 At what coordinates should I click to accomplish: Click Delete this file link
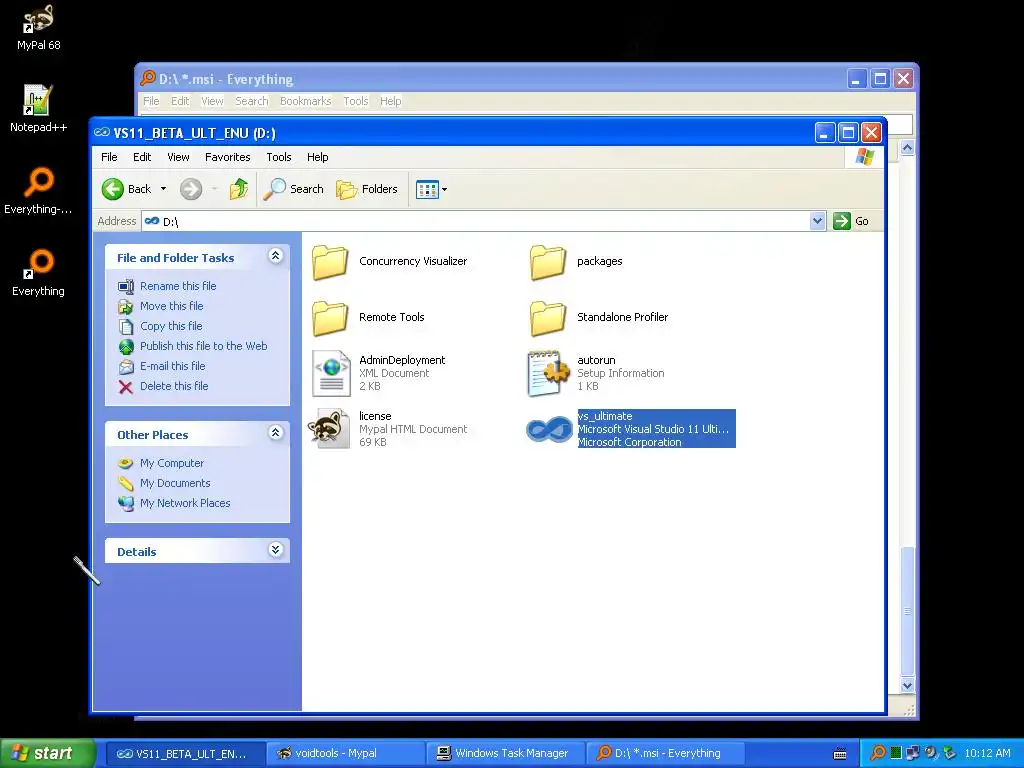point(174,386)
